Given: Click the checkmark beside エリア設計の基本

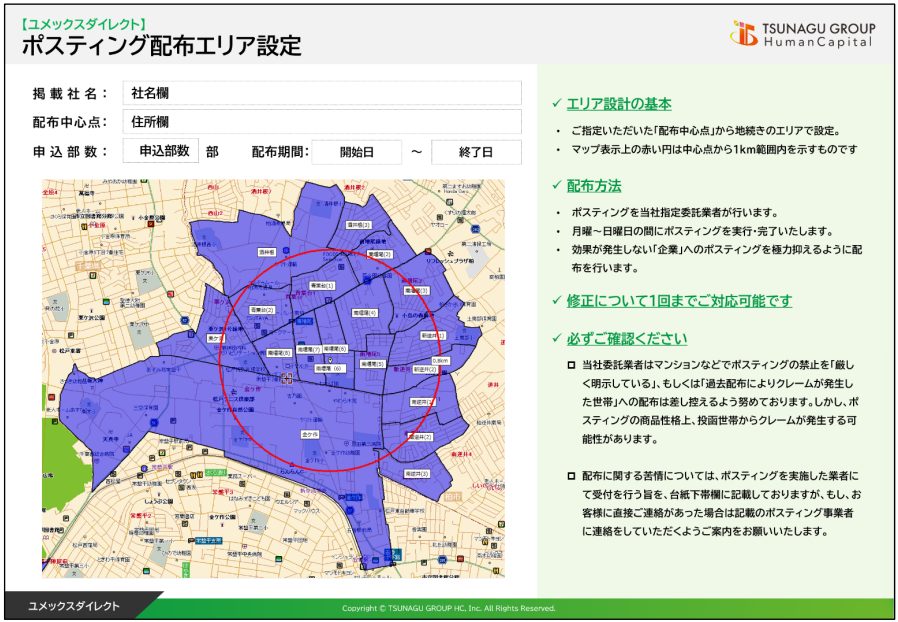Looking at the screenshot, I should click(x=557, y=104).
